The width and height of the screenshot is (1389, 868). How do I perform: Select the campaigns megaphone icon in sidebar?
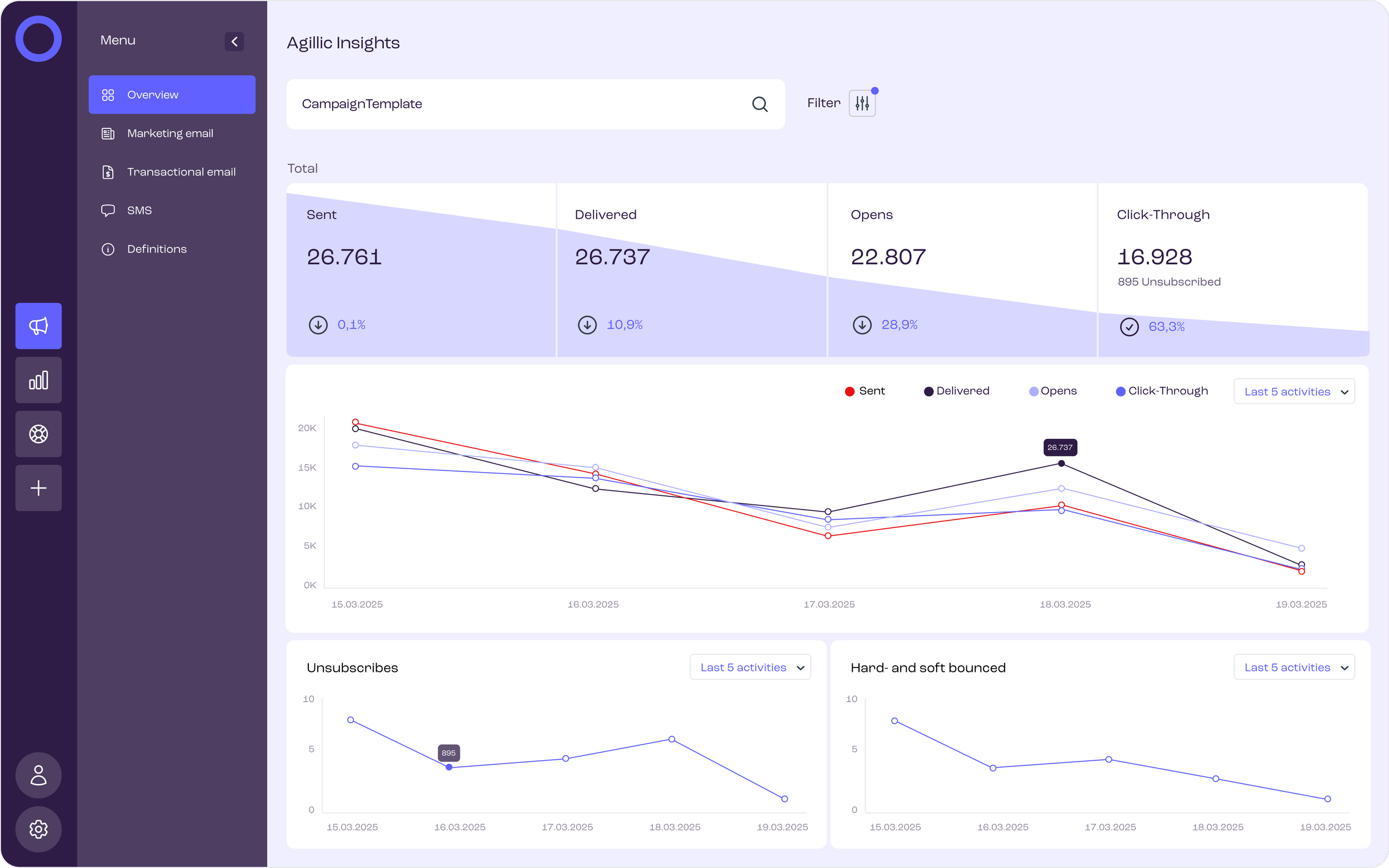(x=38, y=325)
